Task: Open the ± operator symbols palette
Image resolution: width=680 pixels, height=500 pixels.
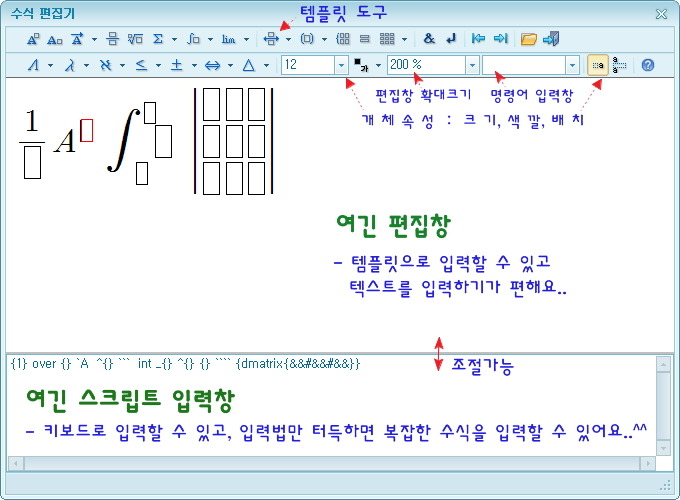Action: point(177,65)
